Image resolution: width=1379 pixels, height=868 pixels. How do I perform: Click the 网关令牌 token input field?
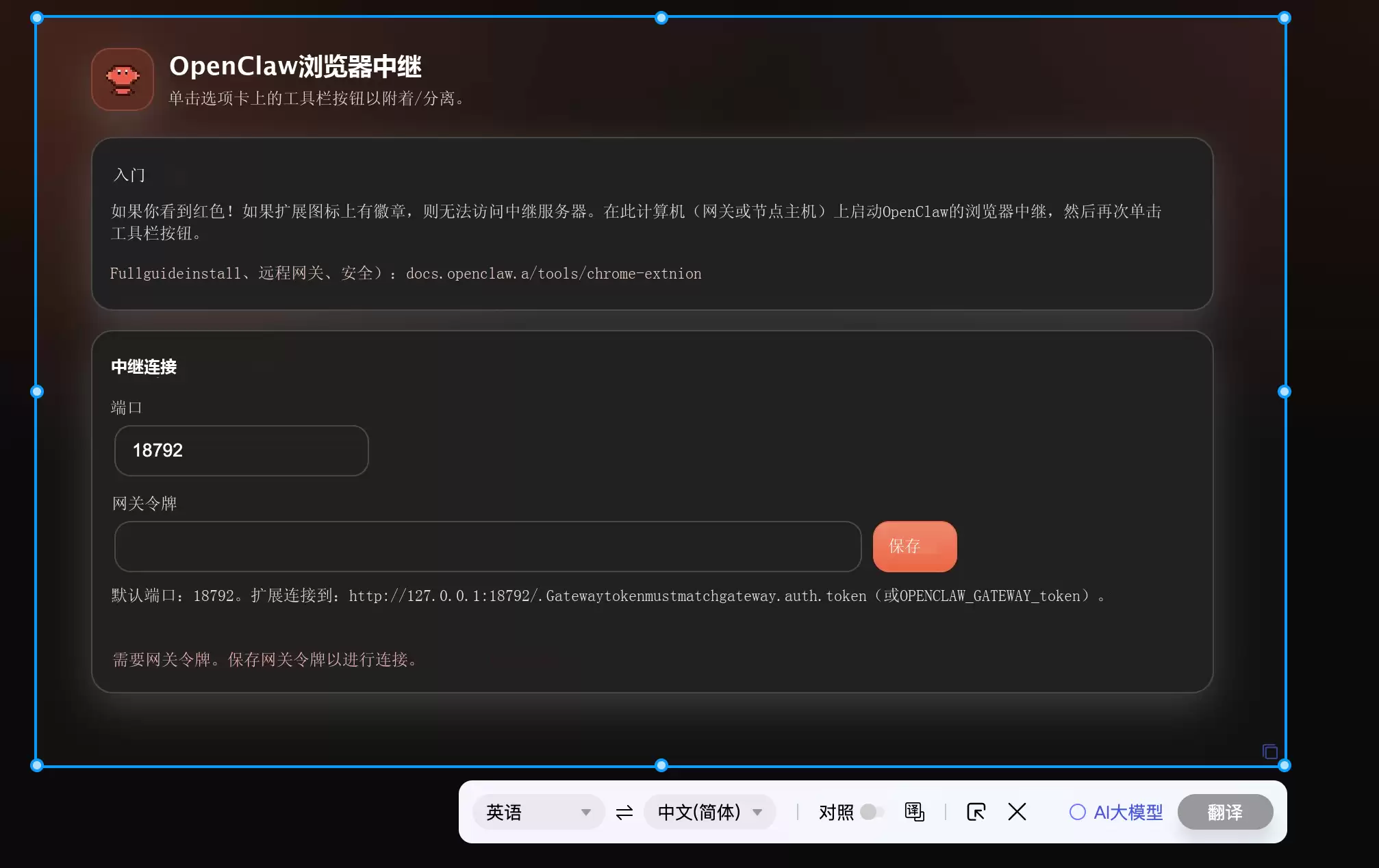[487, 546]
